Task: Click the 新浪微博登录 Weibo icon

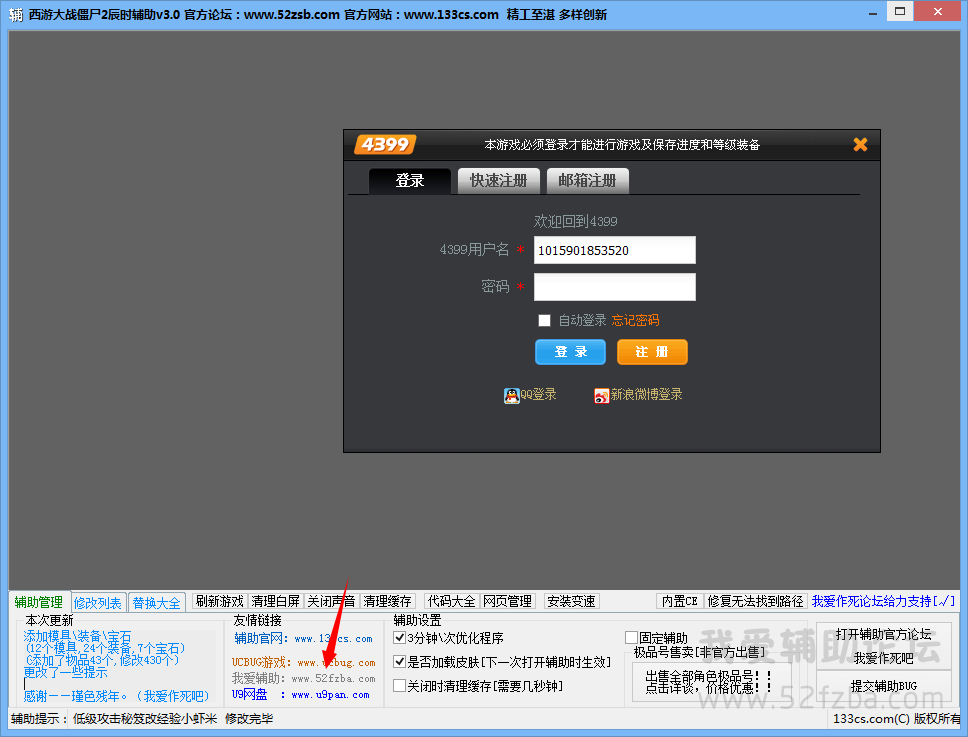Action: coord(601,396)
